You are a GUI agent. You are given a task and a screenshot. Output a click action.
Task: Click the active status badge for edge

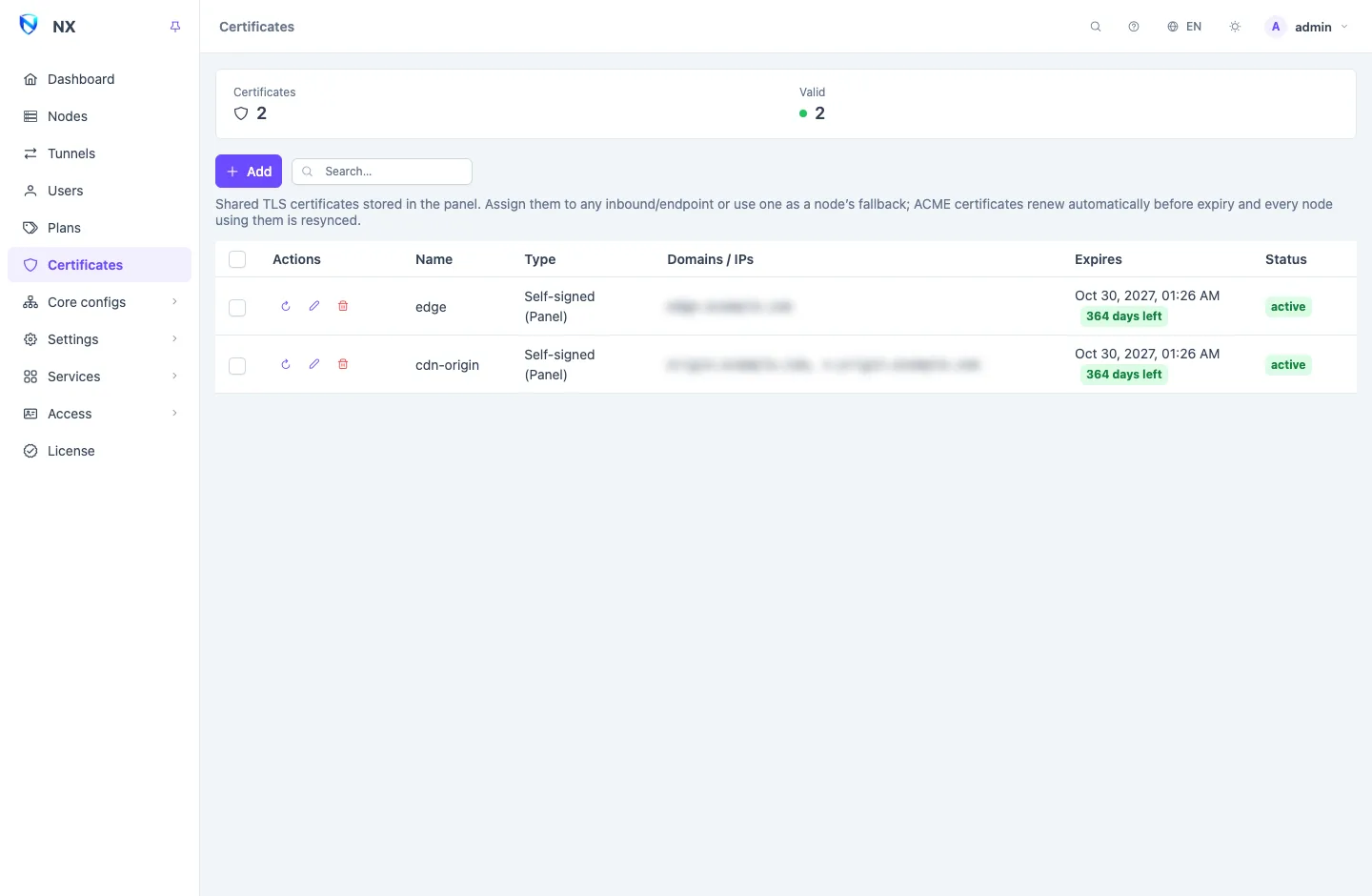[x=1288, y=307]
